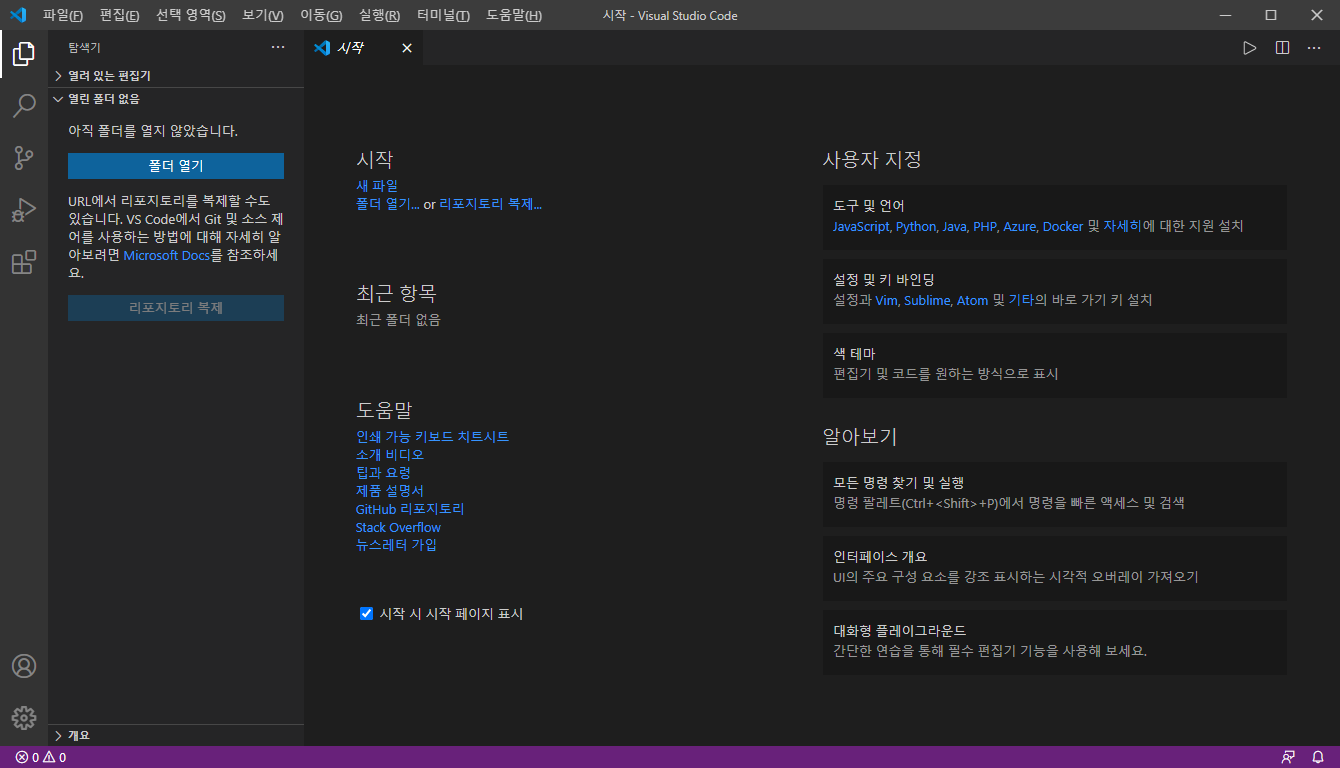Open the 소개 비디오 link
This screenshot has height=768, width=1340.
390,455
